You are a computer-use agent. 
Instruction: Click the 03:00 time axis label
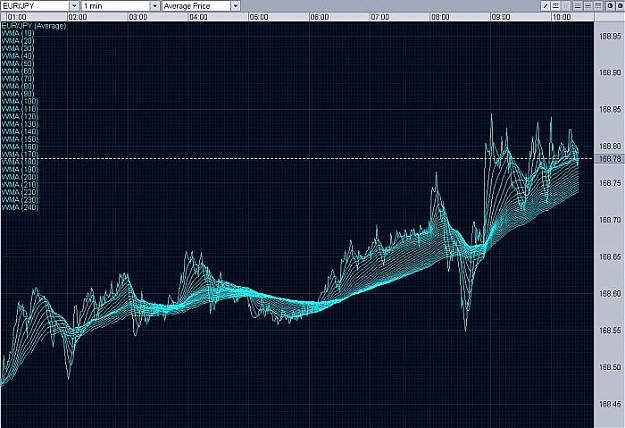138,17
